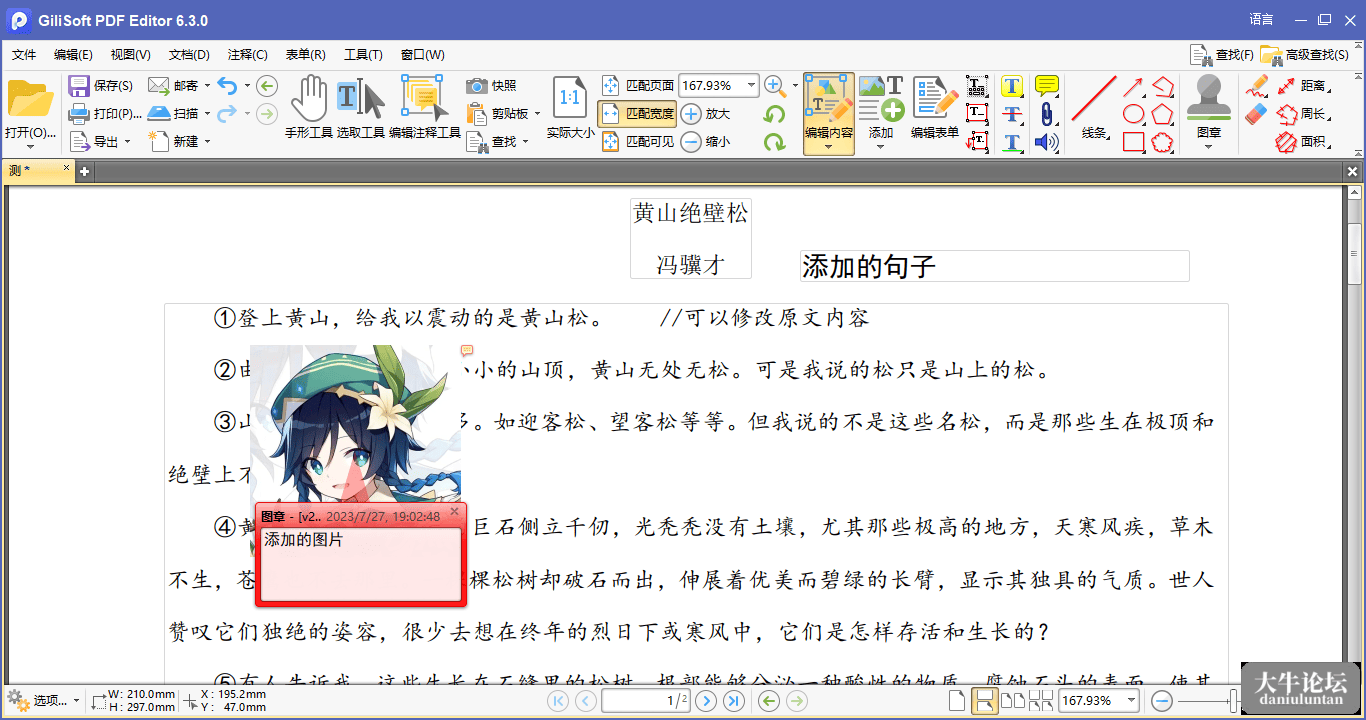Viewport: 1366px width, 720px height.
Task: Select the Underline text tool
Action: (1012, 142)
